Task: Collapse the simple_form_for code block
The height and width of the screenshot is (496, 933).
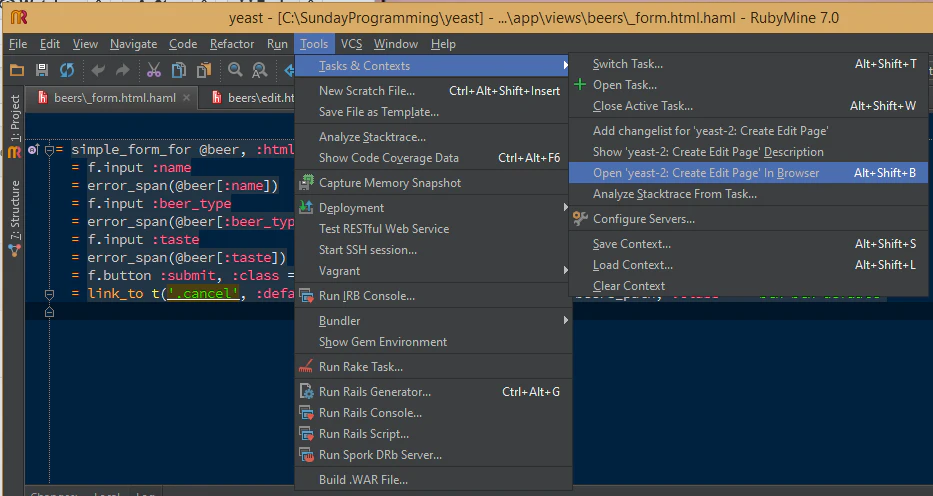Action: (x=49, y=150)
